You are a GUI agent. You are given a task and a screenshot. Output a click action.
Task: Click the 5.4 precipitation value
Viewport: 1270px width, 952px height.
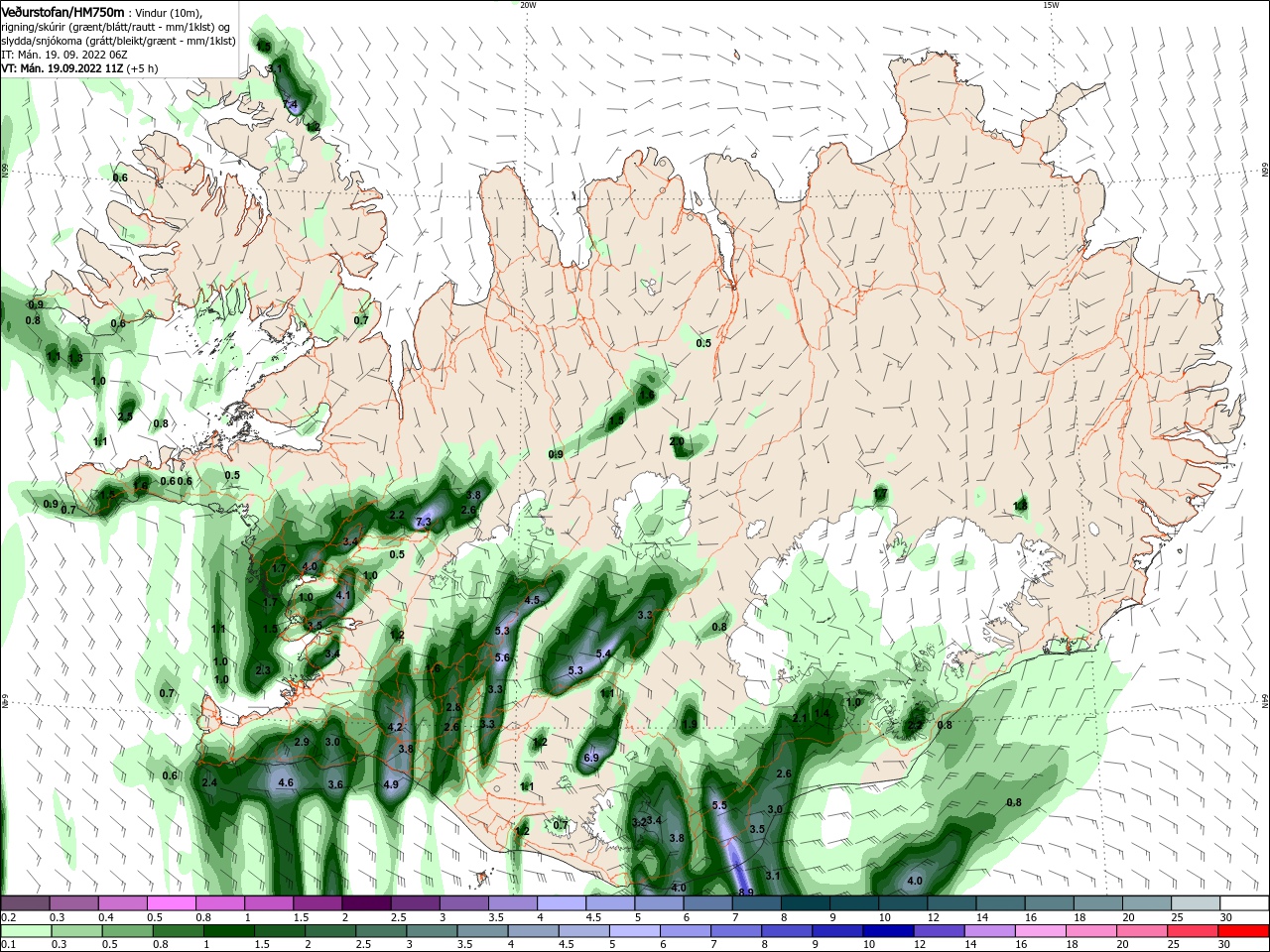pyautogui.click(x=603, y=654)
